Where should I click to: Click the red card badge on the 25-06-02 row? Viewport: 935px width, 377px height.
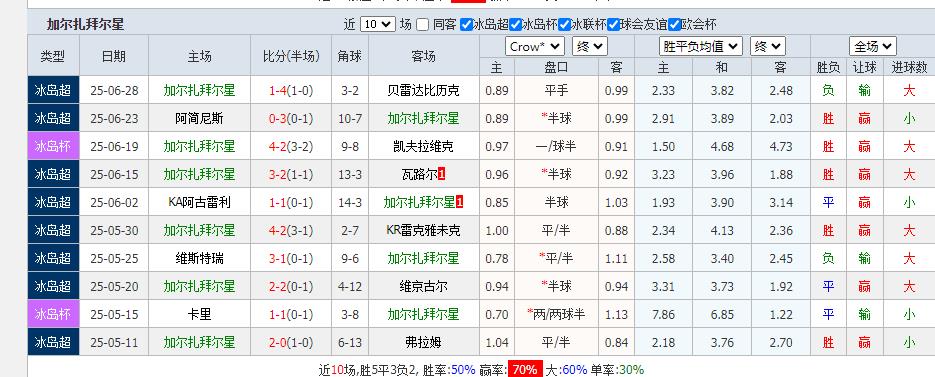[x=460, y=202]
